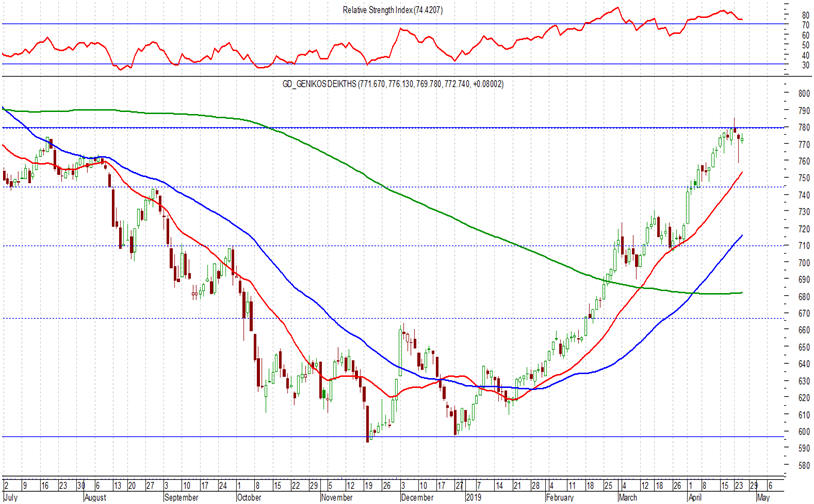Image resolution: width=814 pixels, height=504 pixels.
Task: Click the 660 value on the price scale
Action: tap(805, 331)
